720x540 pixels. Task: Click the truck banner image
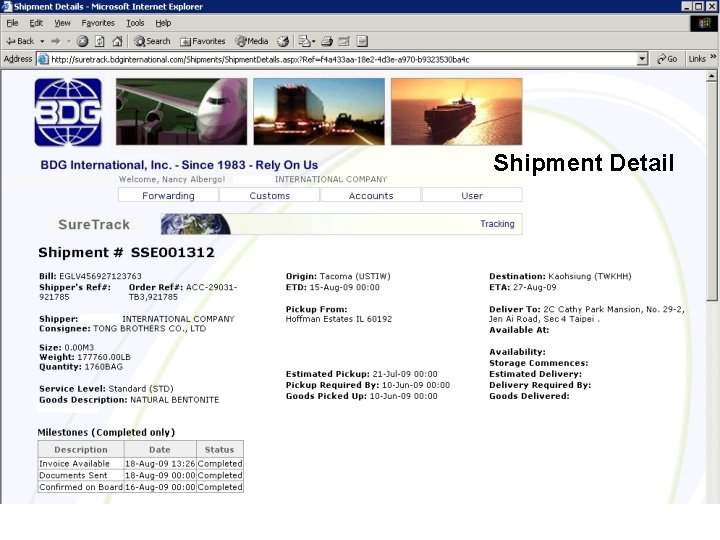point(319,112)
